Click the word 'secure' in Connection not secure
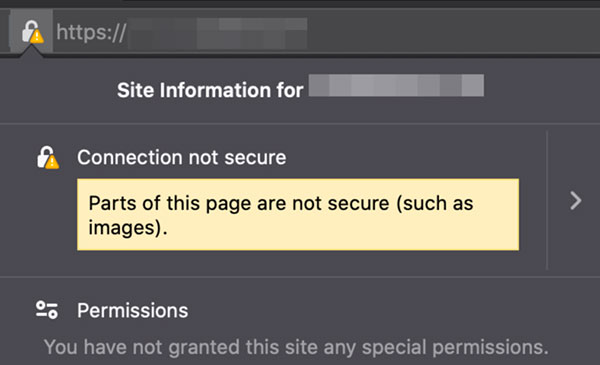Image resolution: width=600 pixels, height=365 pixels. click(x=255, y=158)
